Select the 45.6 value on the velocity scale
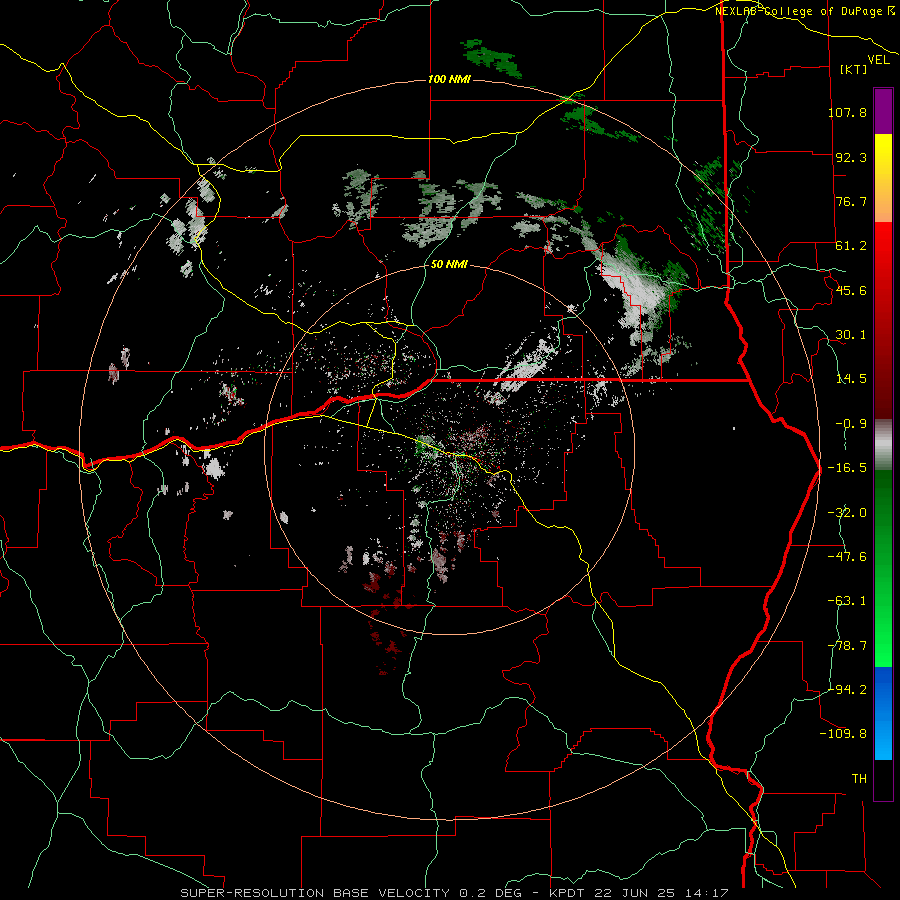 click(851, 290)
